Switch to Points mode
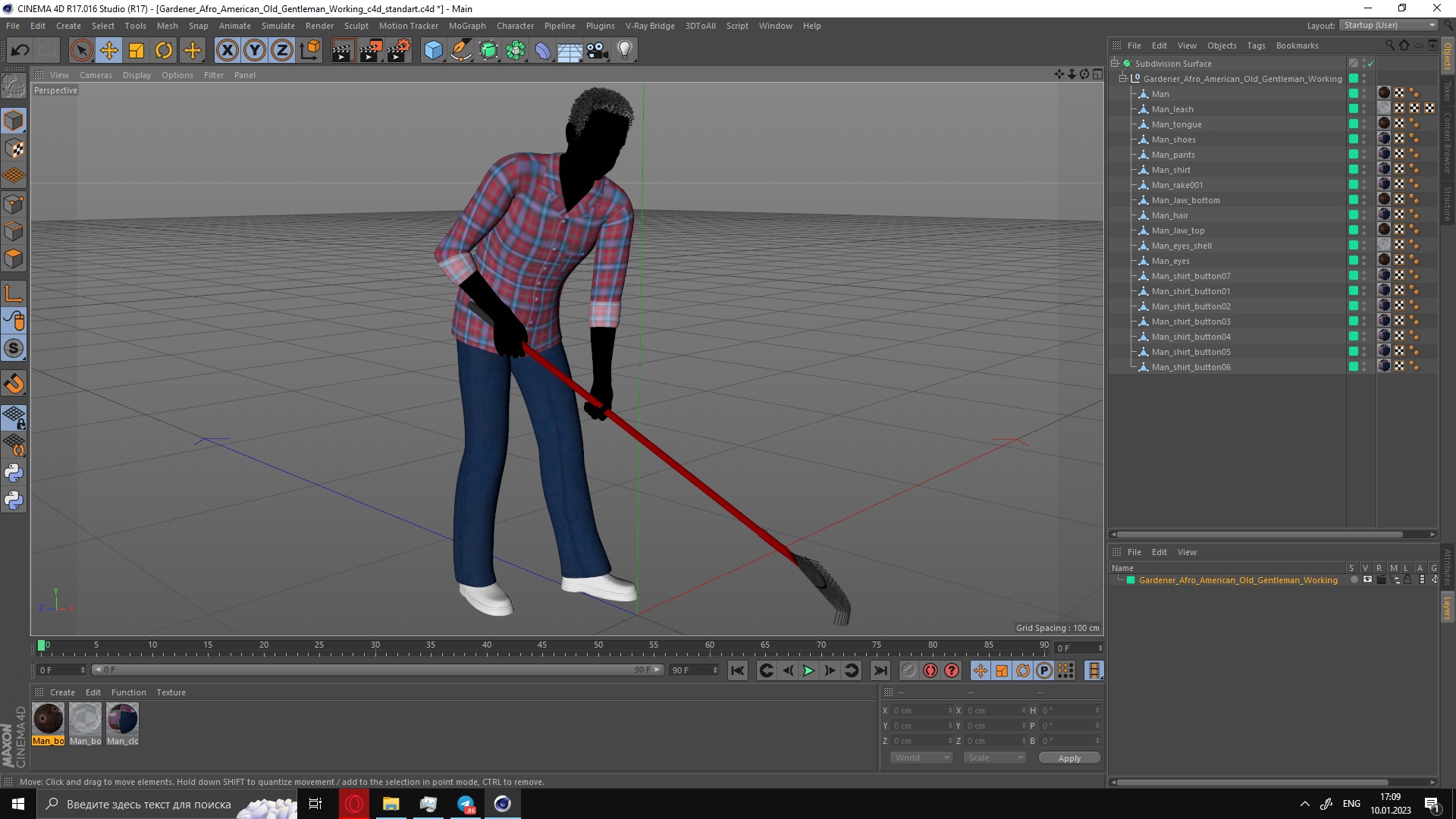The height and width of the screenshot is (819, 1456). [x=14, y=204]
